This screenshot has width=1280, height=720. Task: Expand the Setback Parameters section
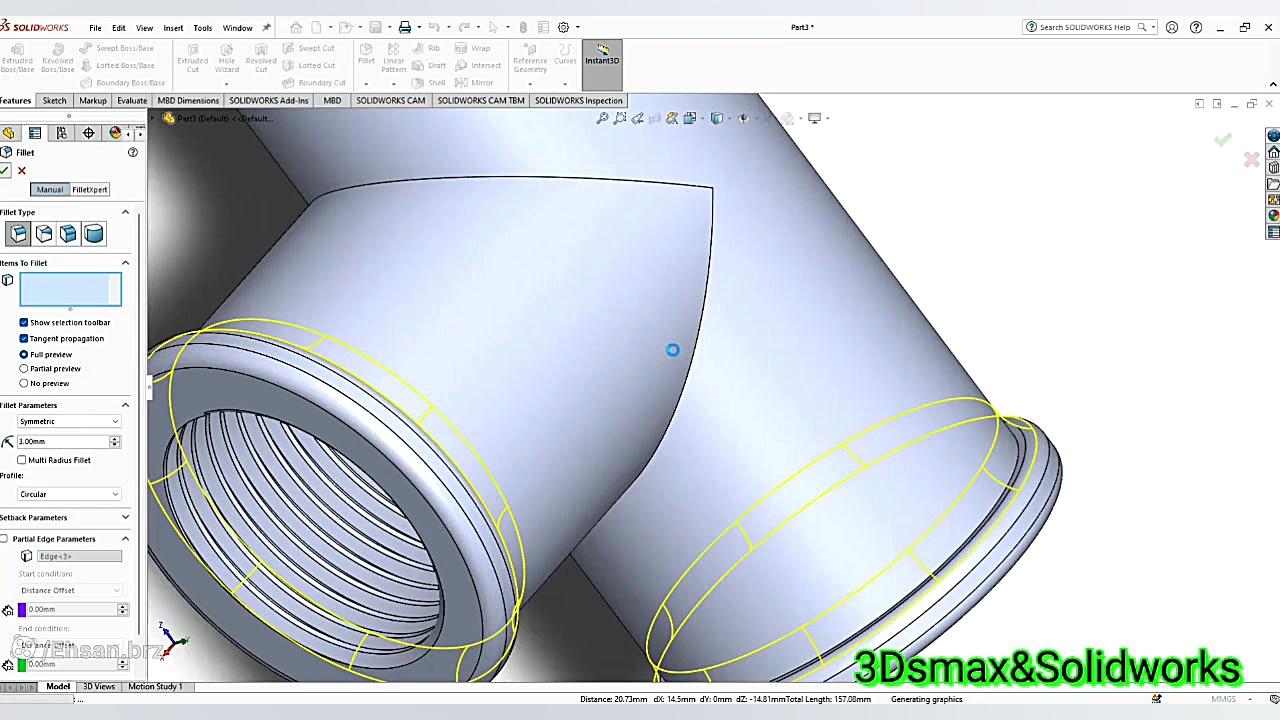click(125, 517)
